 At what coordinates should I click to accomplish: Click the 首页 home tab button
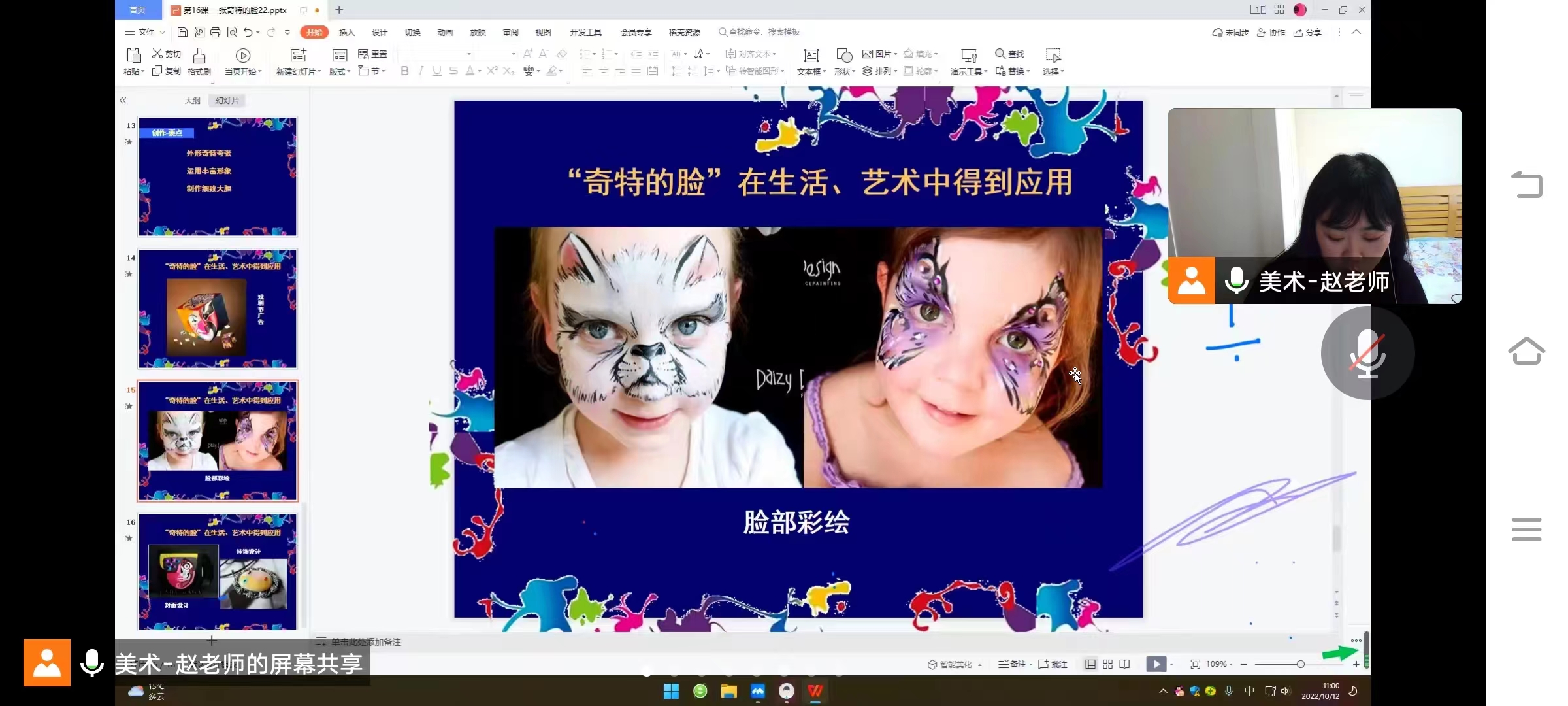click(138, 10)
